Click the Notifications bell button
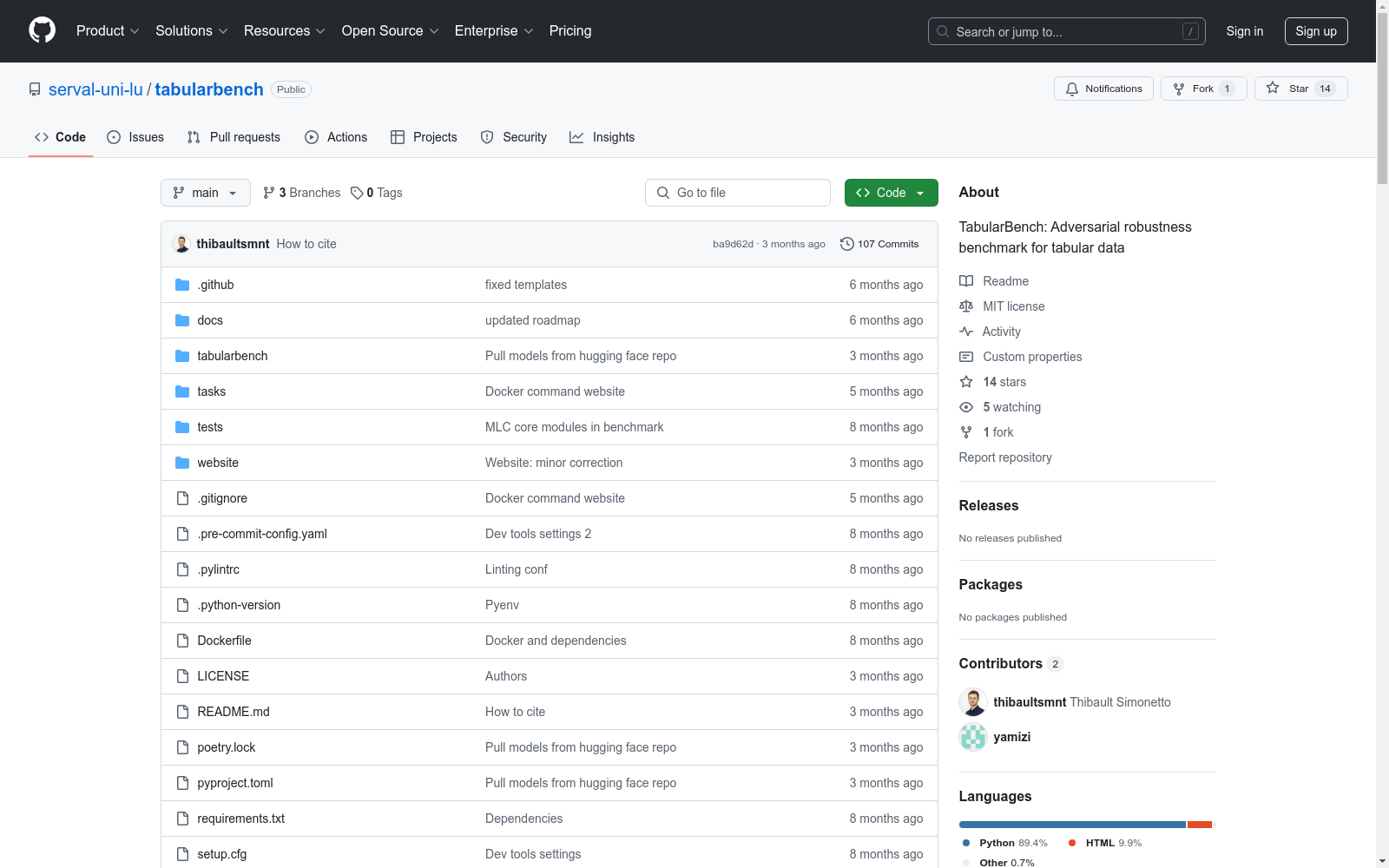This screenshot has height=868, width=1389. click(1103, 89)
